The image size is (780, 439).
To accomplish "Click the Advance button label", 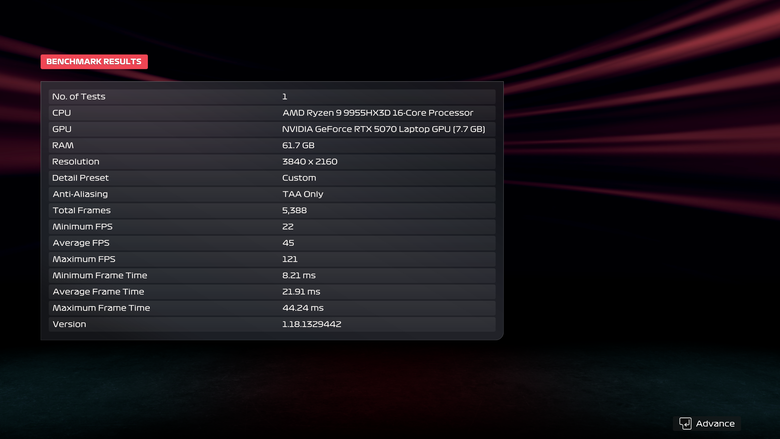I will (715, 424).
